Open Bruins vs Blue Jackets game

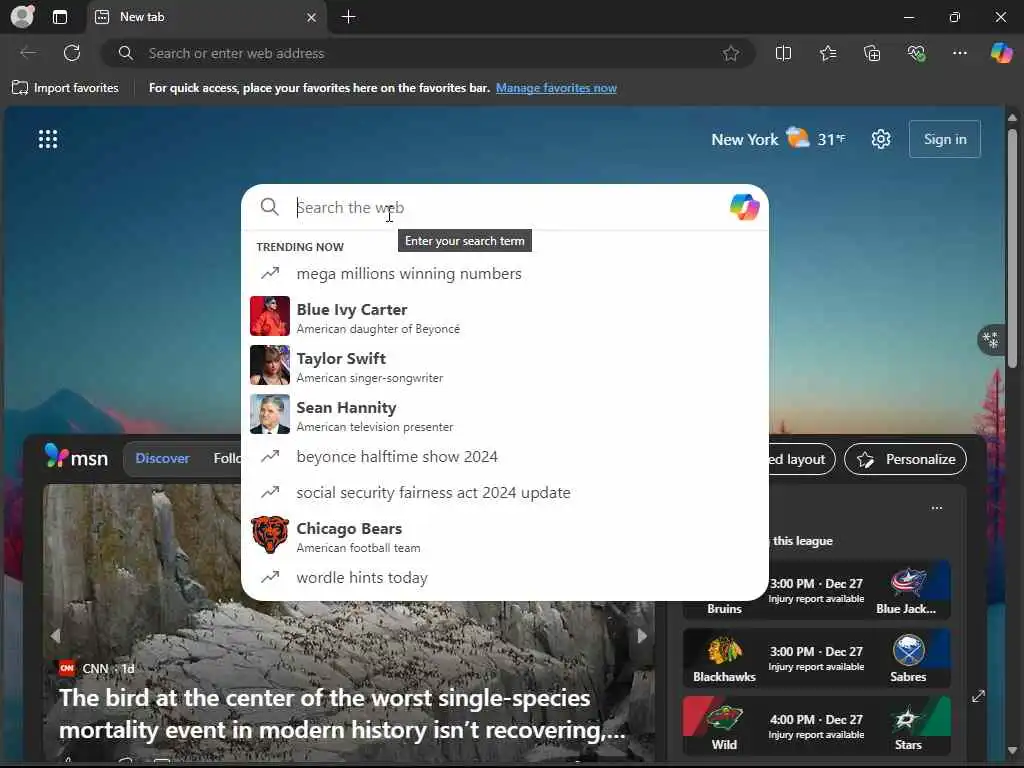tap(816, 590)
